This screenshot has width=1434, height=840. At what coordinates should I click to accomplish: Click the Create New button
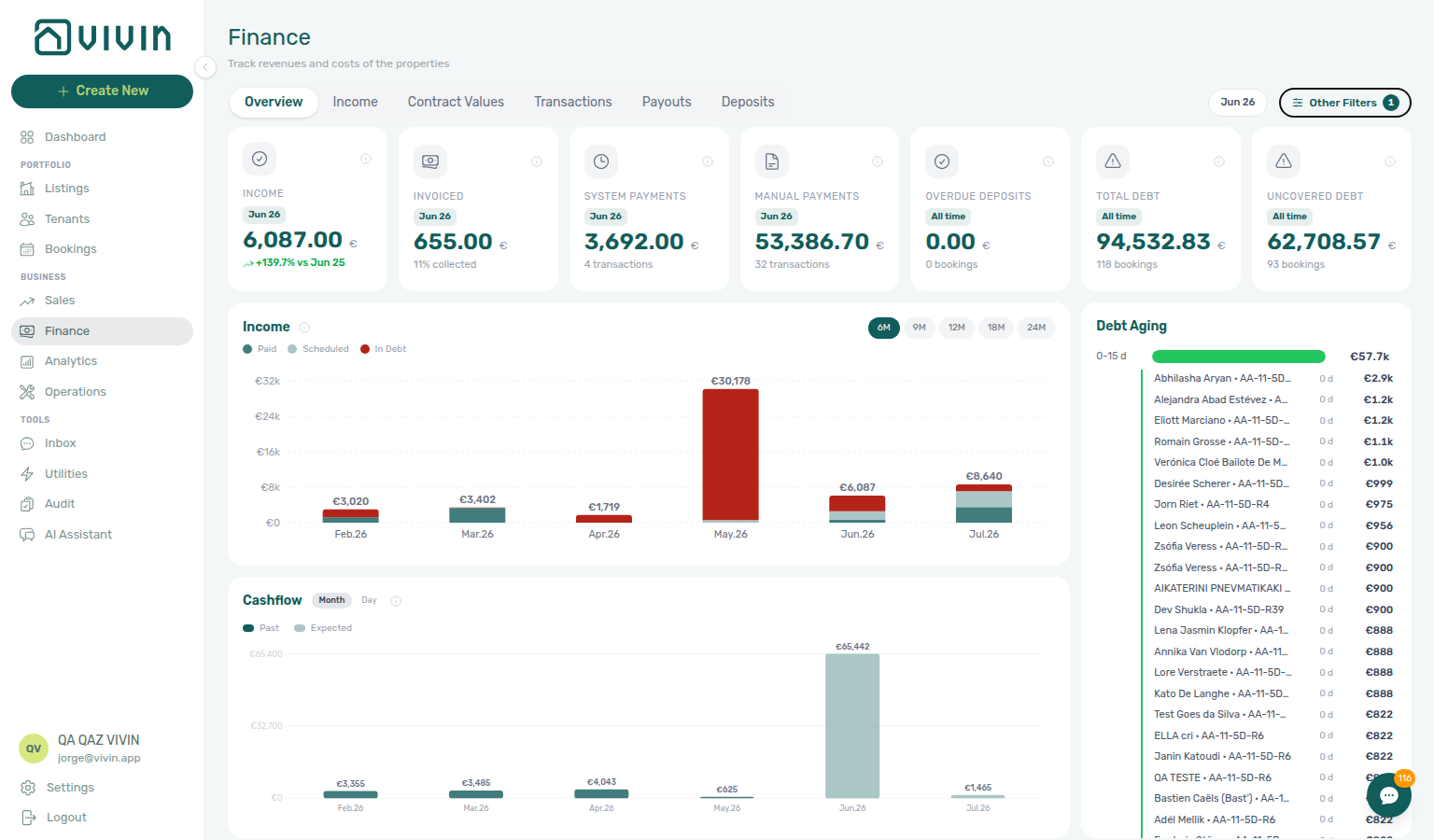(102, 91)
